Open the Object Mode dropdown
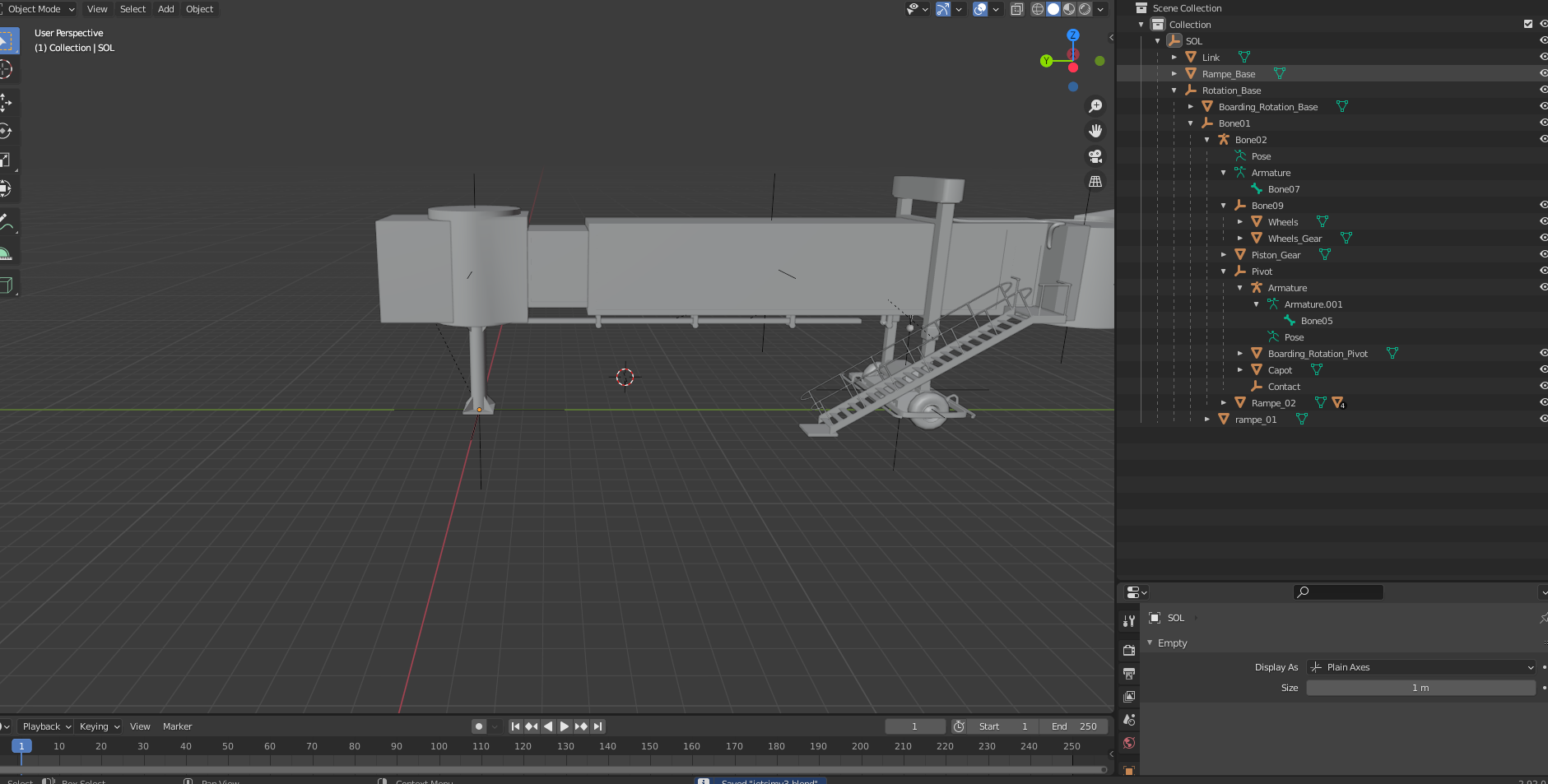This screenshot has height=784, width=1548. click(38, 9)
